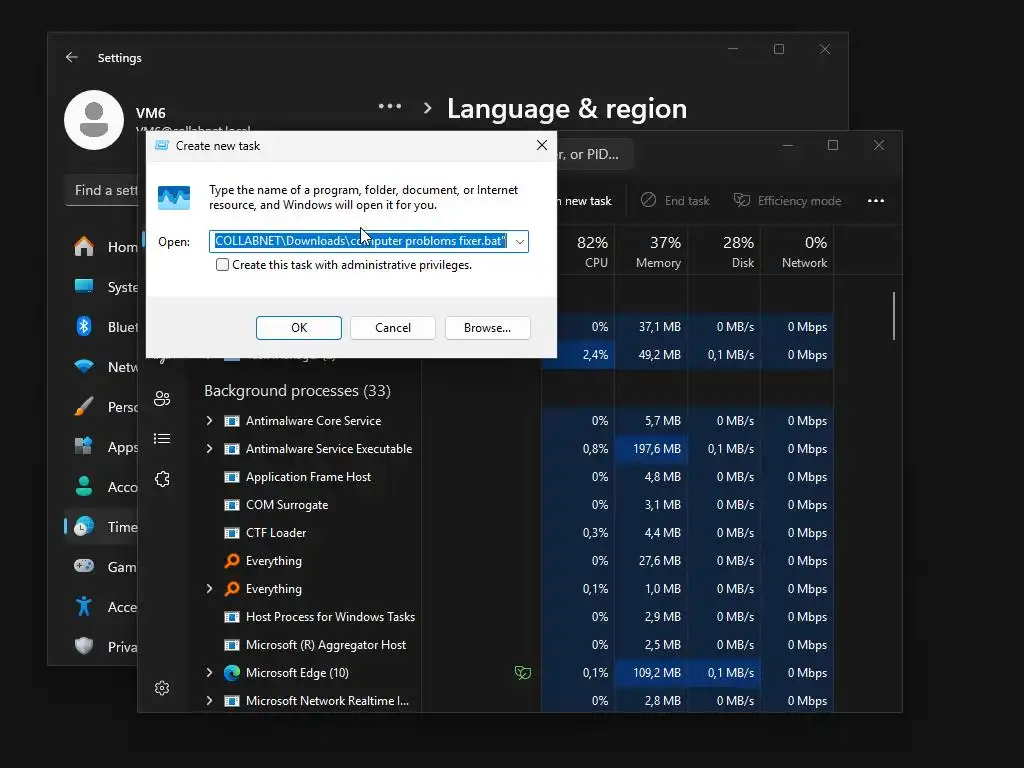Viewport: 1024px width, 768px height.
Task: Expand Antimalware Core Service row
Action: coord(209,421)
